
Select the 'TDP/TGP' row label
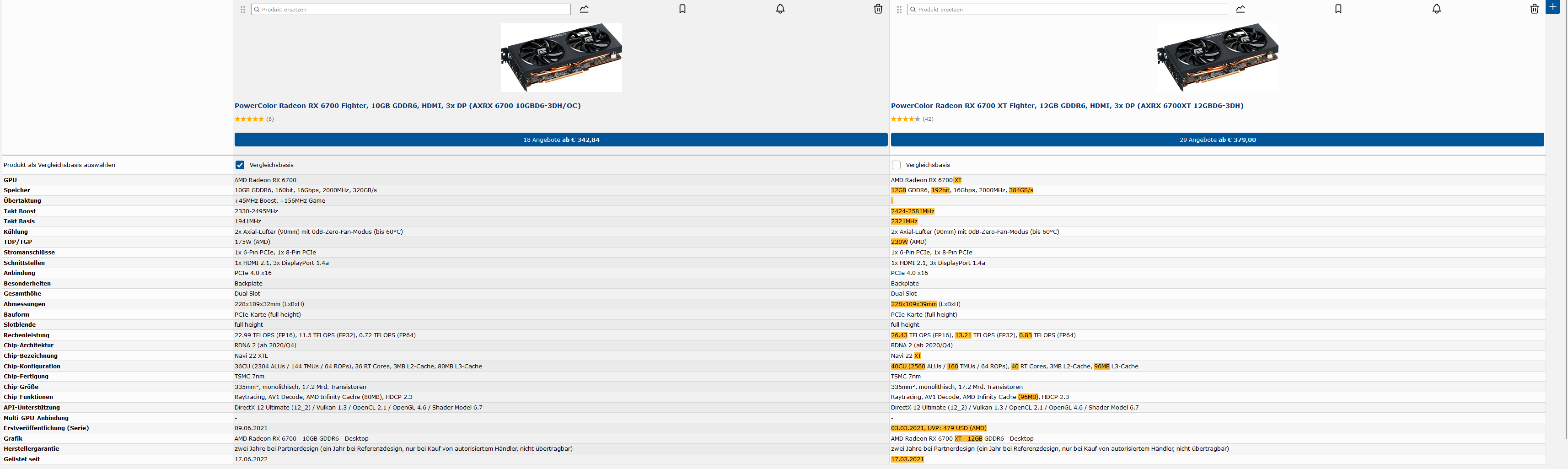pyautogui.click(x=18, y=243)
